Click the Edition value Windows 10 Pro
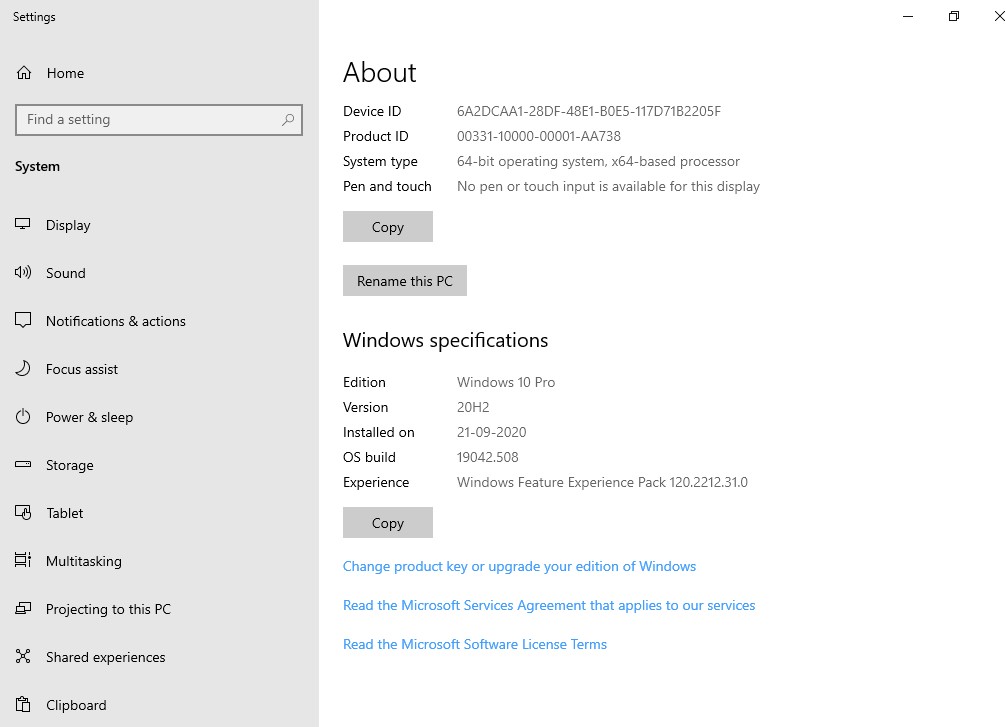 pos(506,382)
